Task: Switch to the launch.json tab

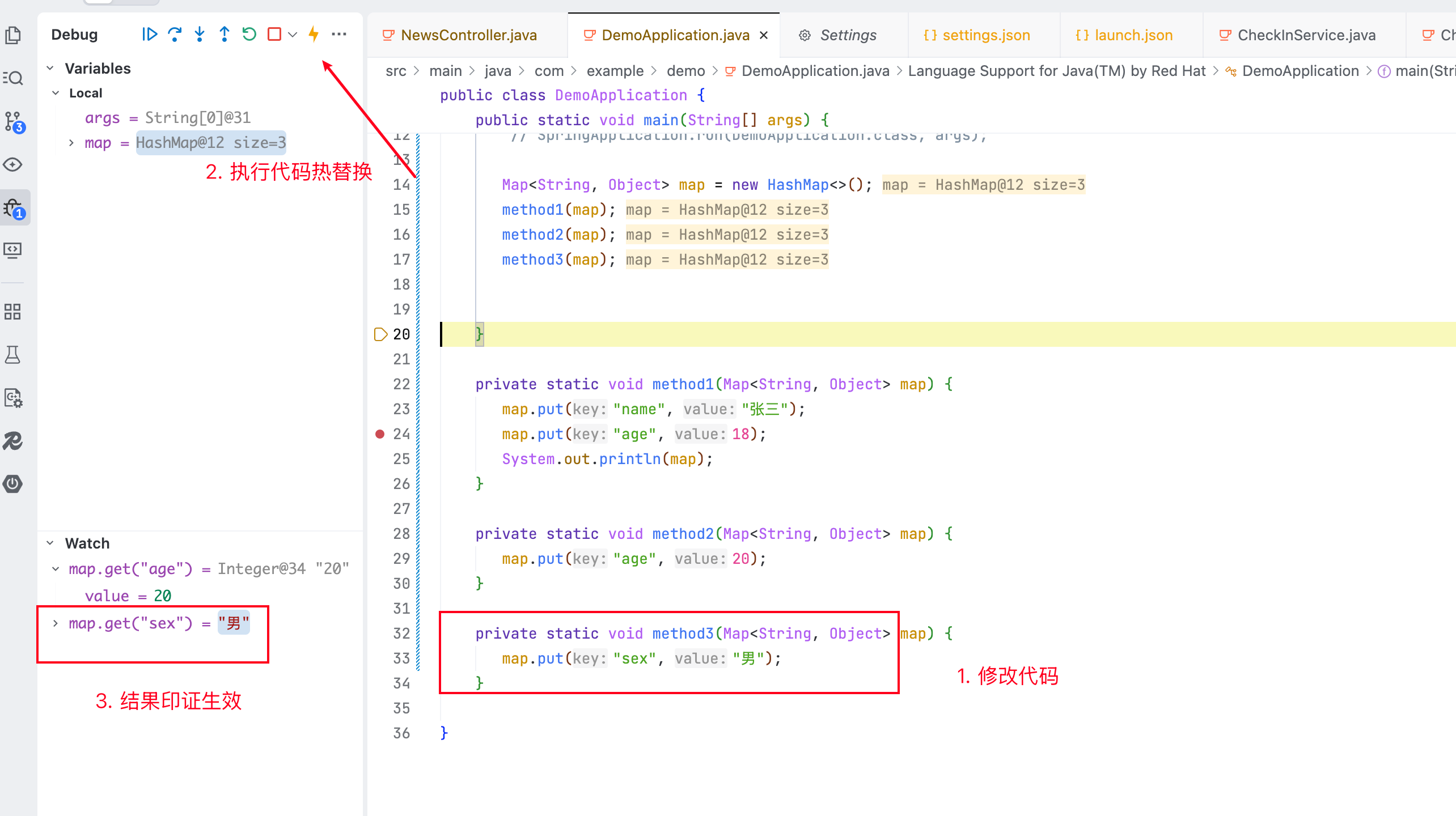Action: [x=1133, y=35]
